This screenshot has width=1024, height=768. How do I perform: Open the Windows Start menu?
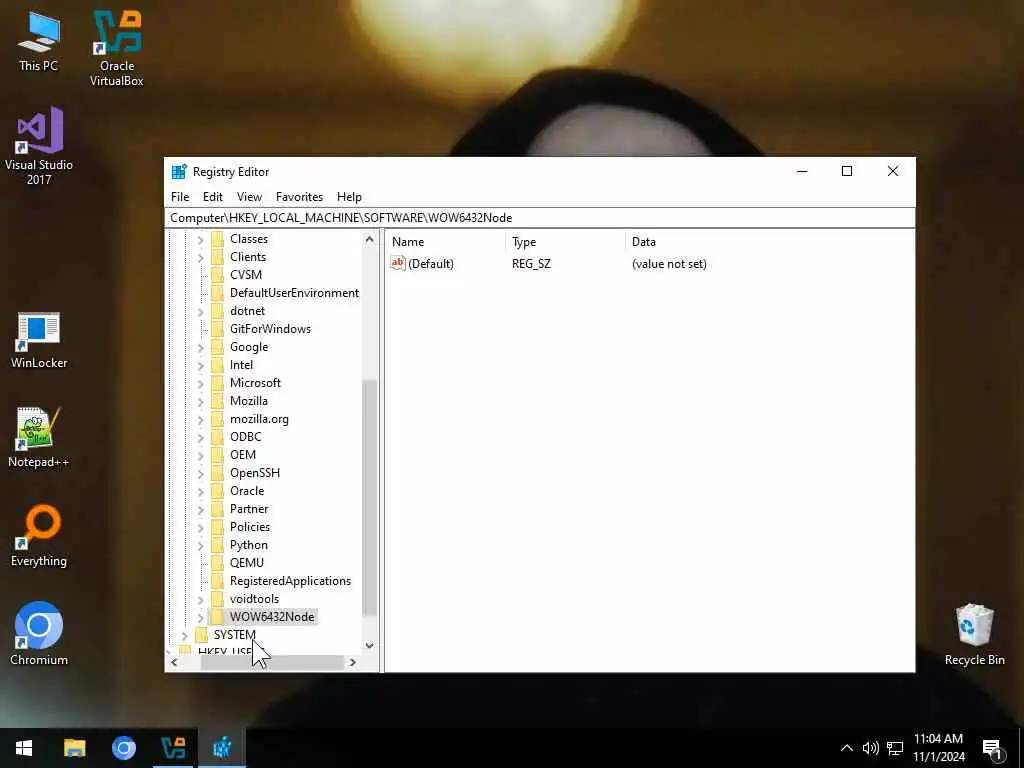click(x=24, y=748)
